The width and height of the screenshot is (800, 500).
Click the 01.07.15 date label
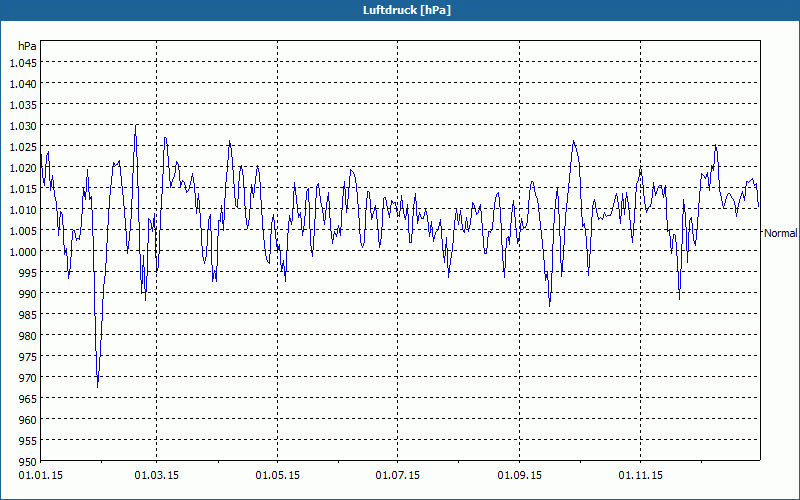pyautogui.click(x=398, y=476)
